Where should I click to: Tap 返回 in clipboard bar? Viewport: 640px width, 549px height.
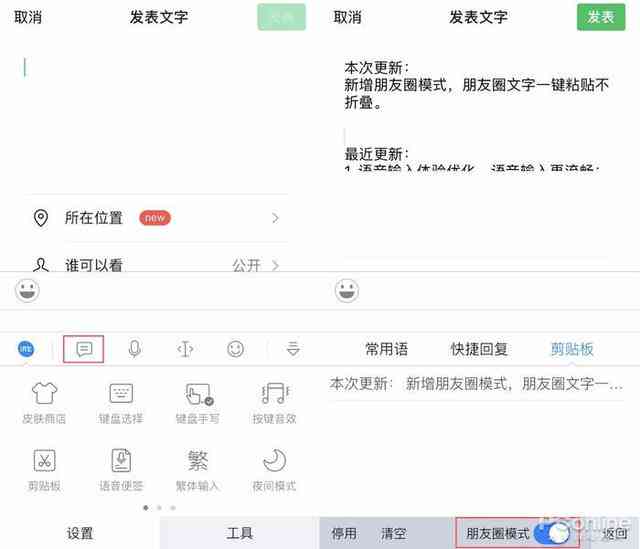(x=615, y=533)
